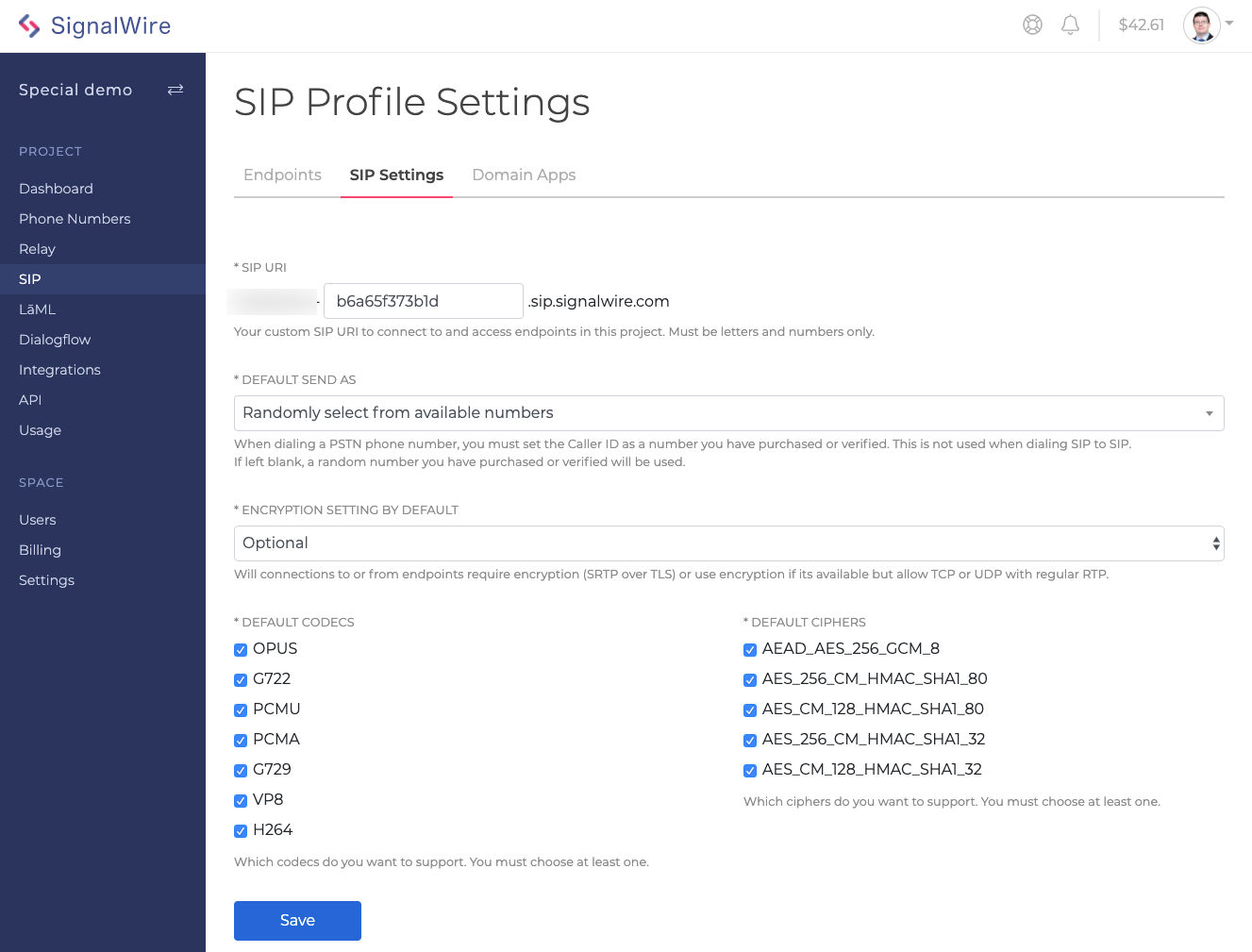Toggle the VP8 codec checkbox
1252x952 pixels.
coord(241,801)
